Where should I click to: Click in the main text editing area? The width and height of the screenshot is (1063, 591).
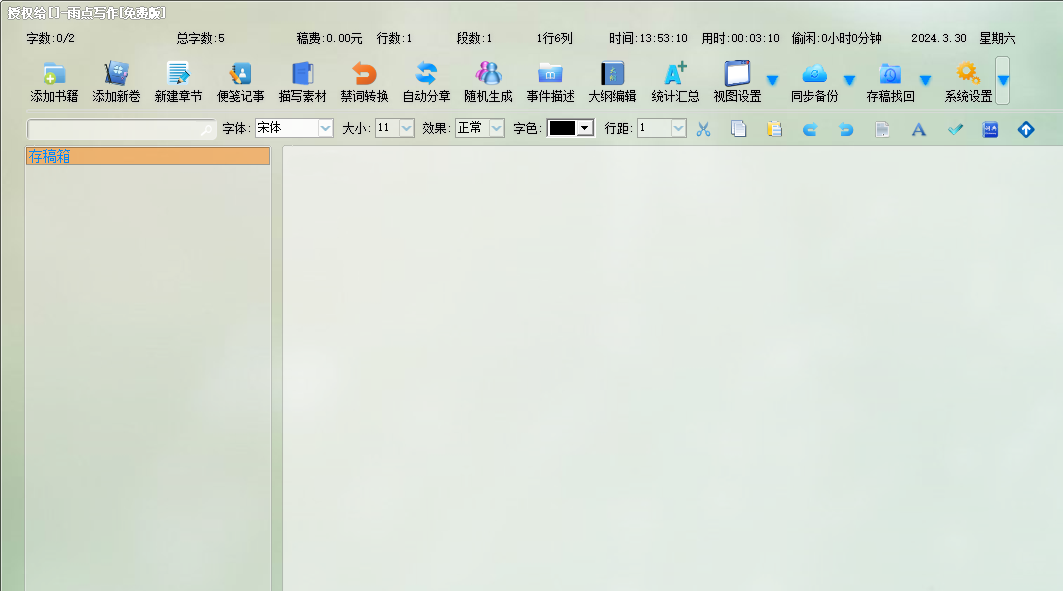coord(672,368)
